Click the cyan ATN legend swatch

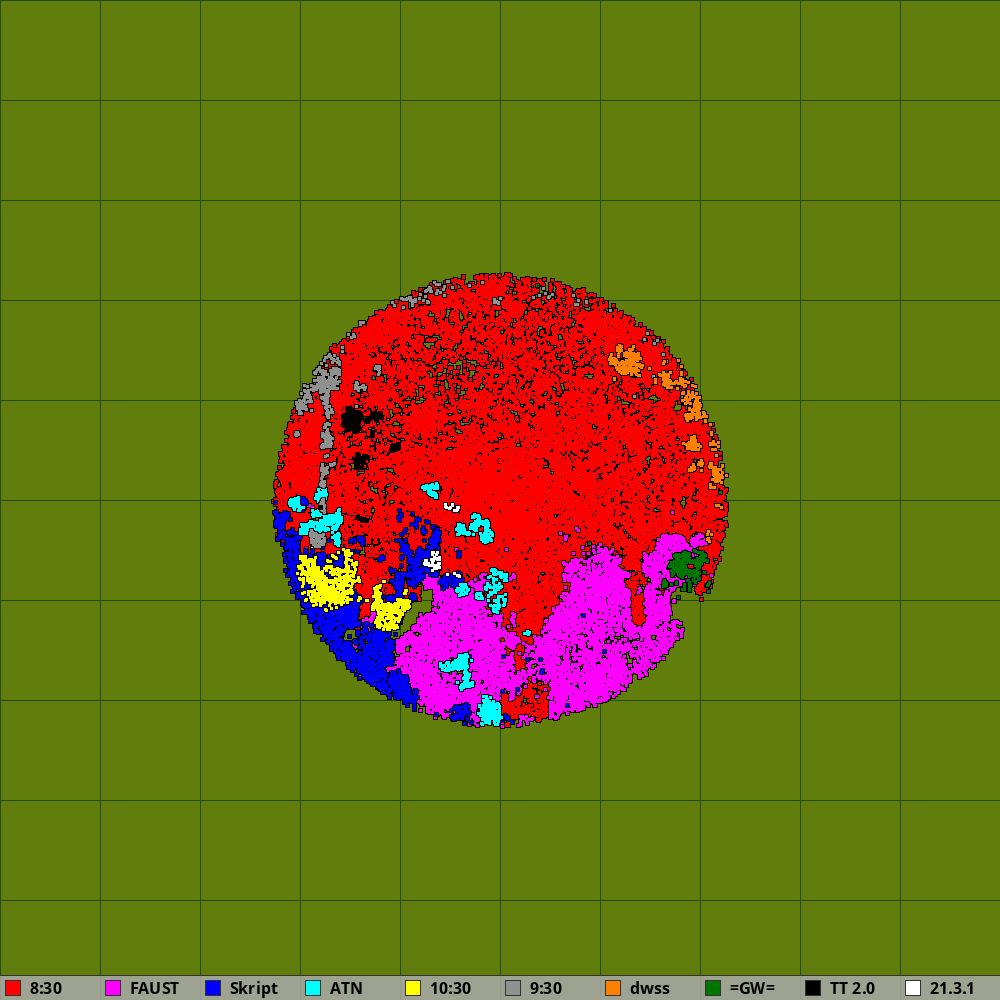coord(313,988)
